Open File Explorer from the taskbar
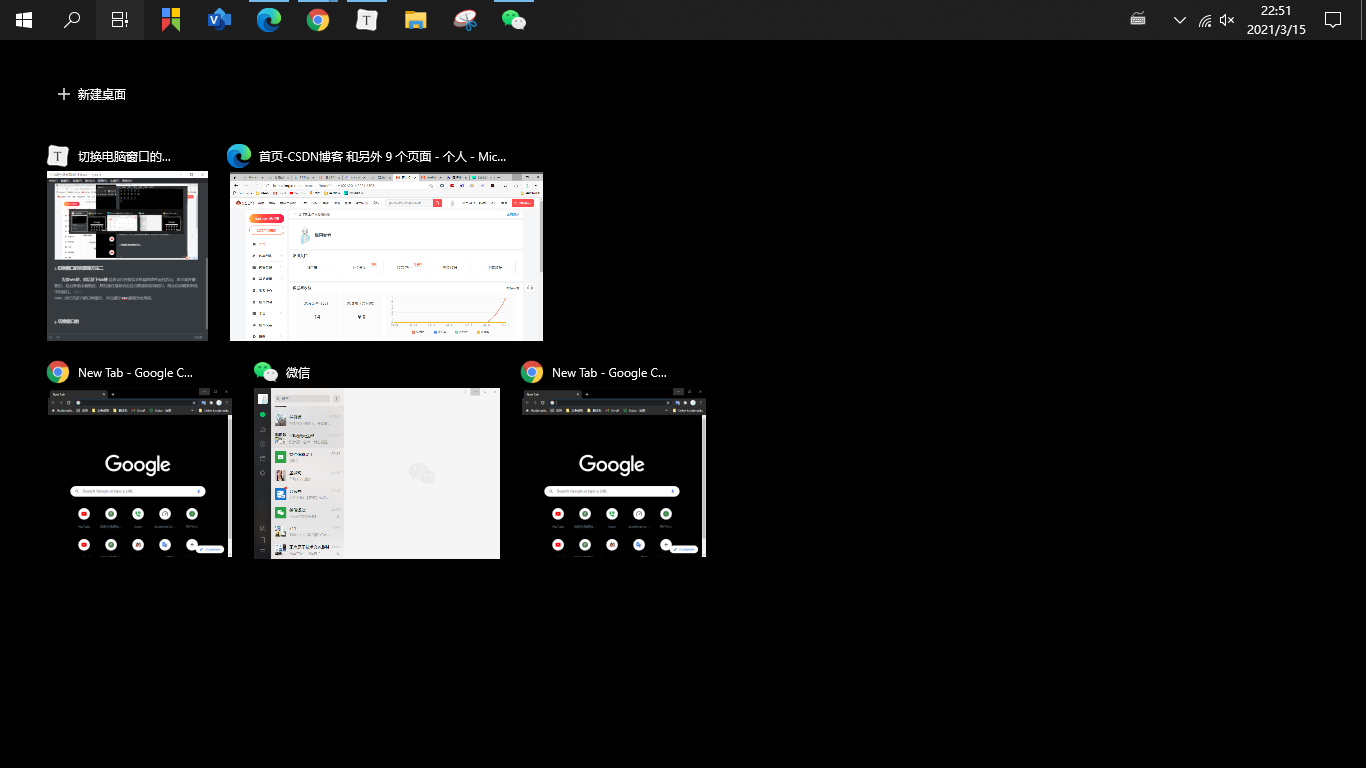1366x768 pixels. [x=416, y=20]
